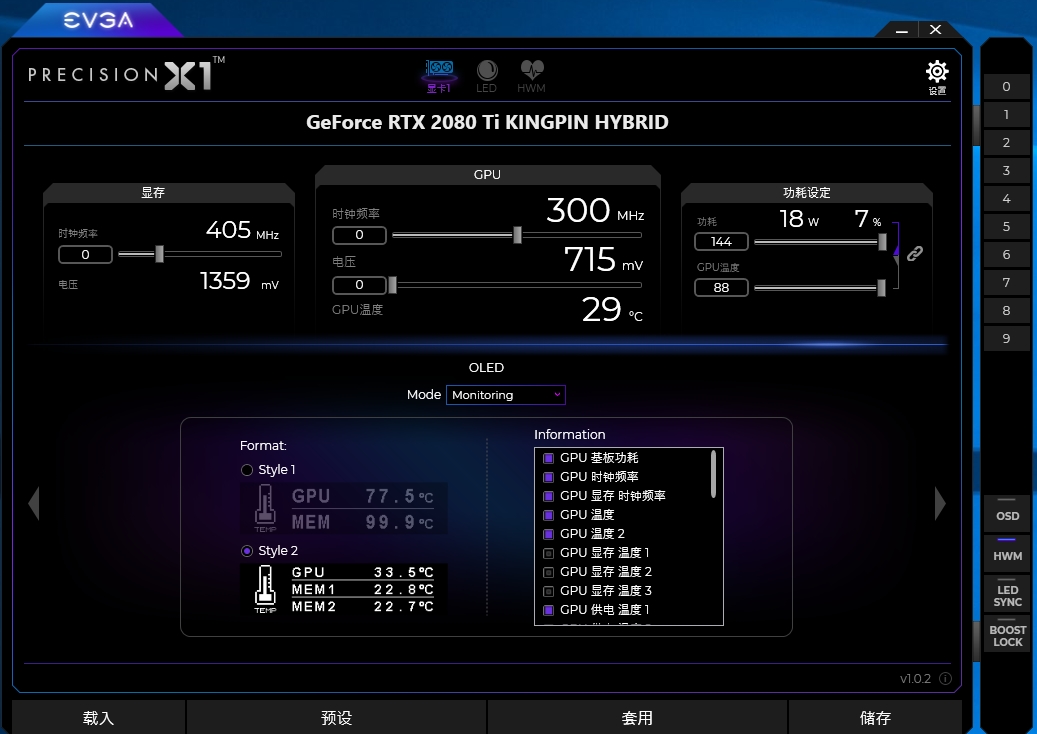1037x734 pixels.
Task: Open the OLED Mode dropdown
Action: tap(506, 395)
